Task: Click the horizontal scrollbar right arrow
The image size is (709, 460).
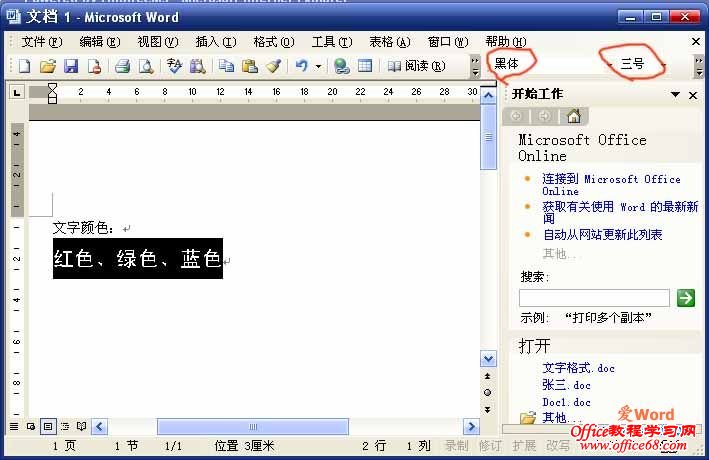Action: tap(471, 427)
